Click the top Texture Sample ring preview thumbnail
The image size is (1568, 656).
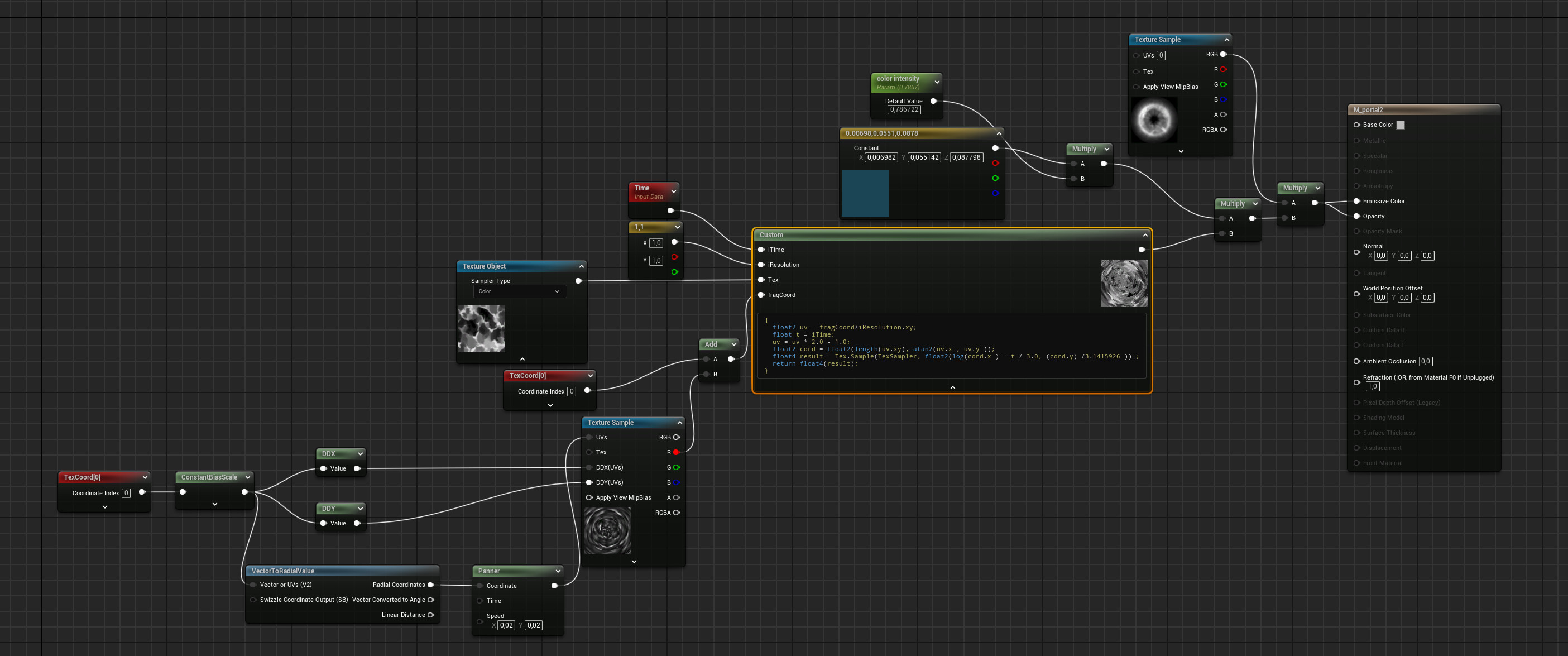pos(1154,120)
